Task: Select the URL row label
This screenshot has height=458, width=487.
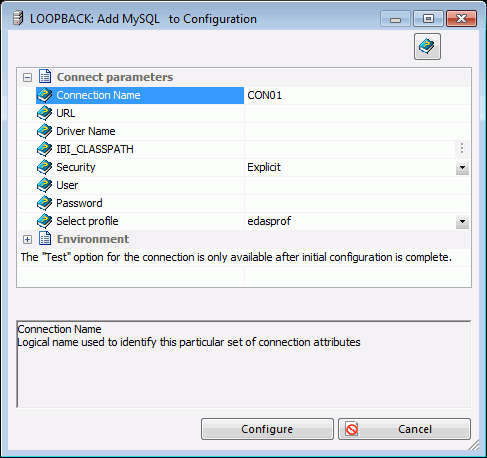Action: (66, 113)
